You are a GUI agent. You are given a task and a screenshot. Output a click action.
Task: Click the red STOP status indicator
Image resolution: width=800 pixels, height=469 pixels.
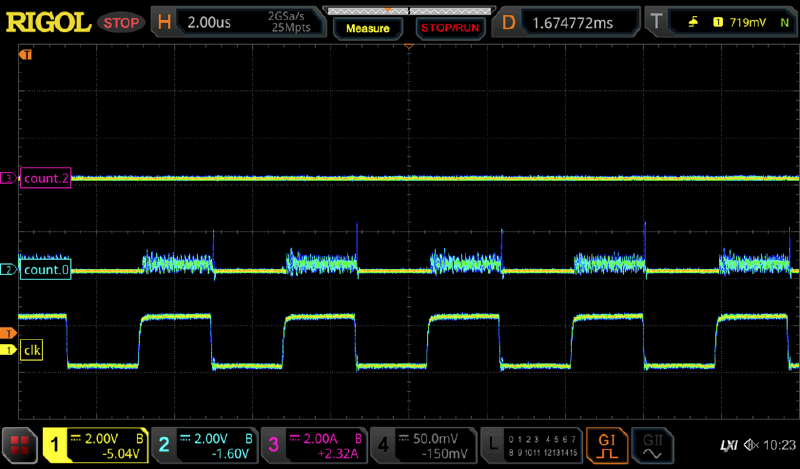[x=122, y=21]
